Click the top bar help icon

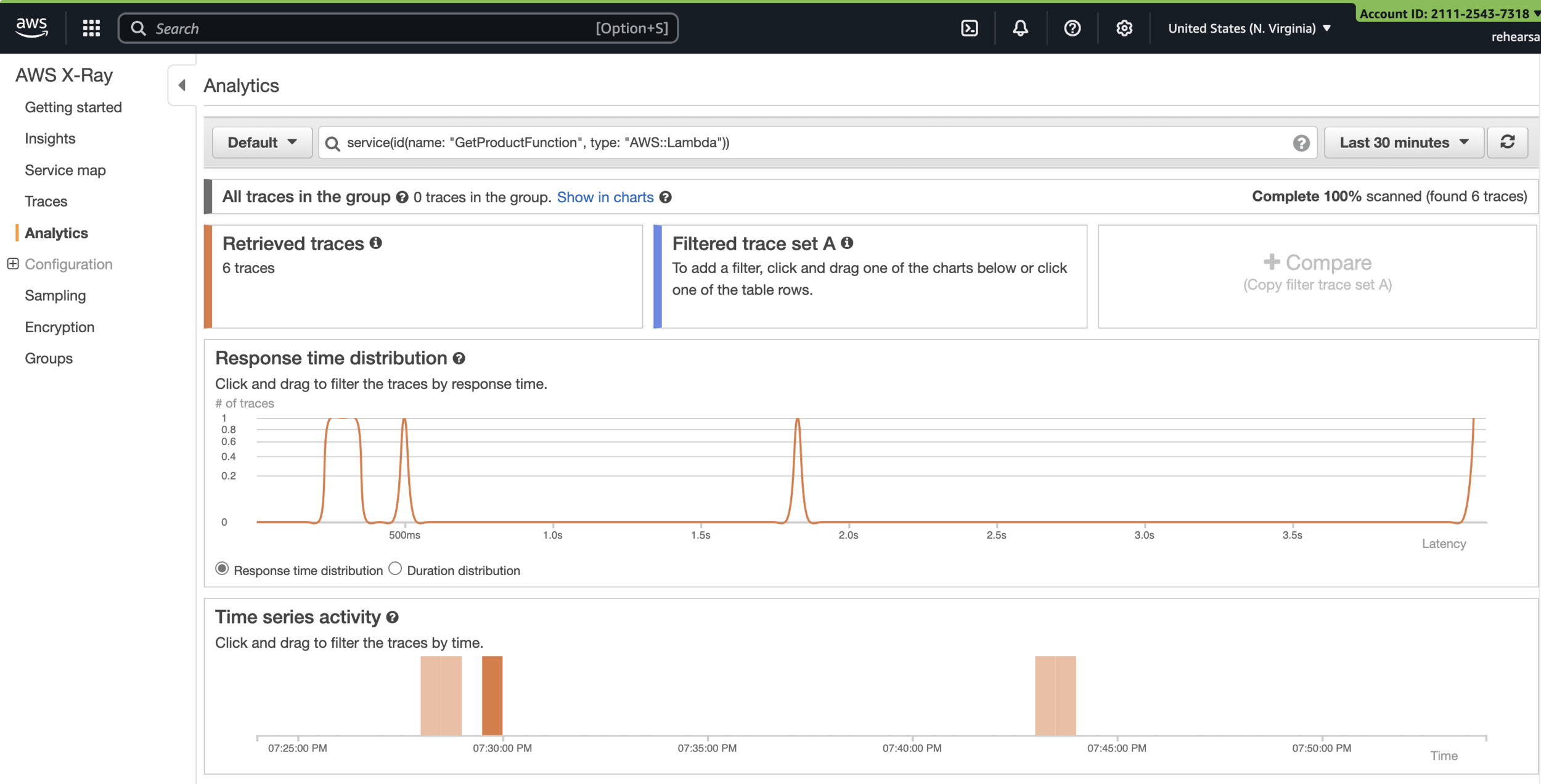click(1072, 28)
